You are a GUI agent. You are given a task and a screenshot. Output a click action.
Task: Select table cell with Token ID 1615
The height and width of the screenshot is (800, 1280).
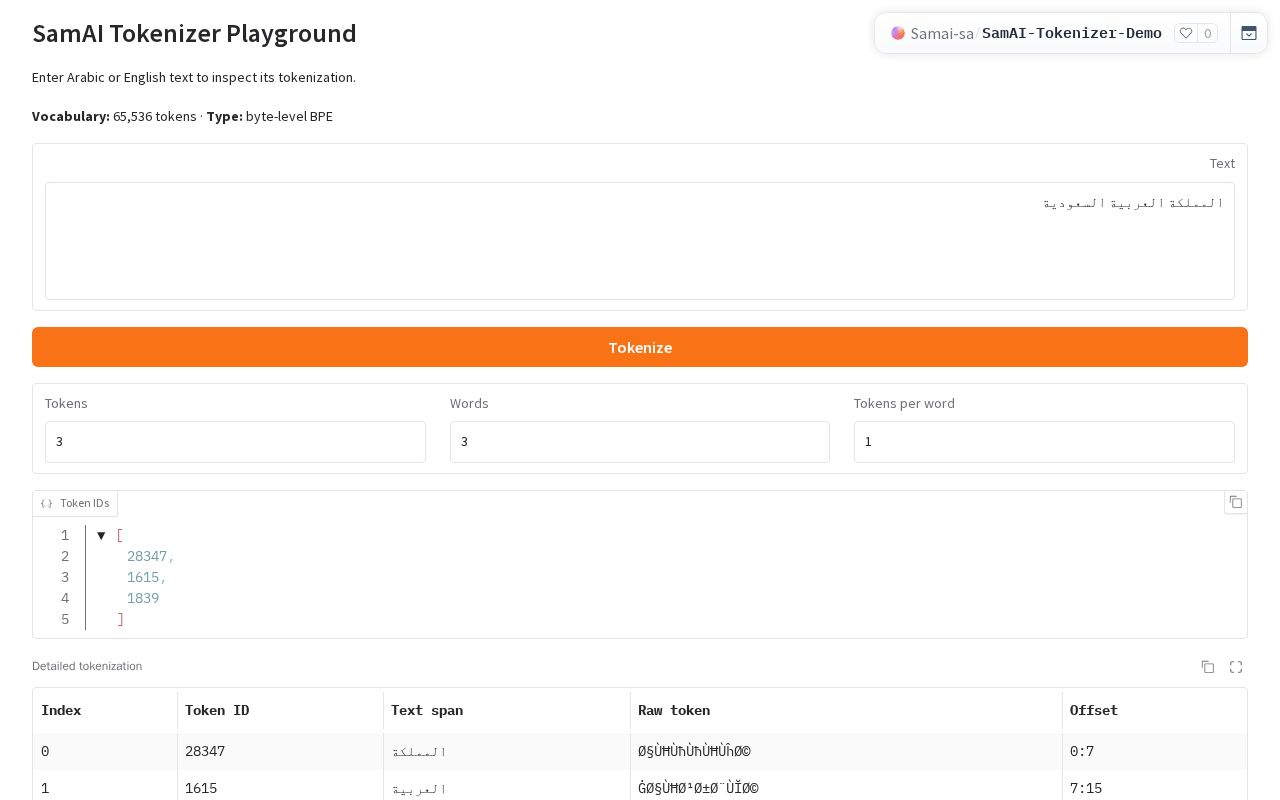pos(280,788)
